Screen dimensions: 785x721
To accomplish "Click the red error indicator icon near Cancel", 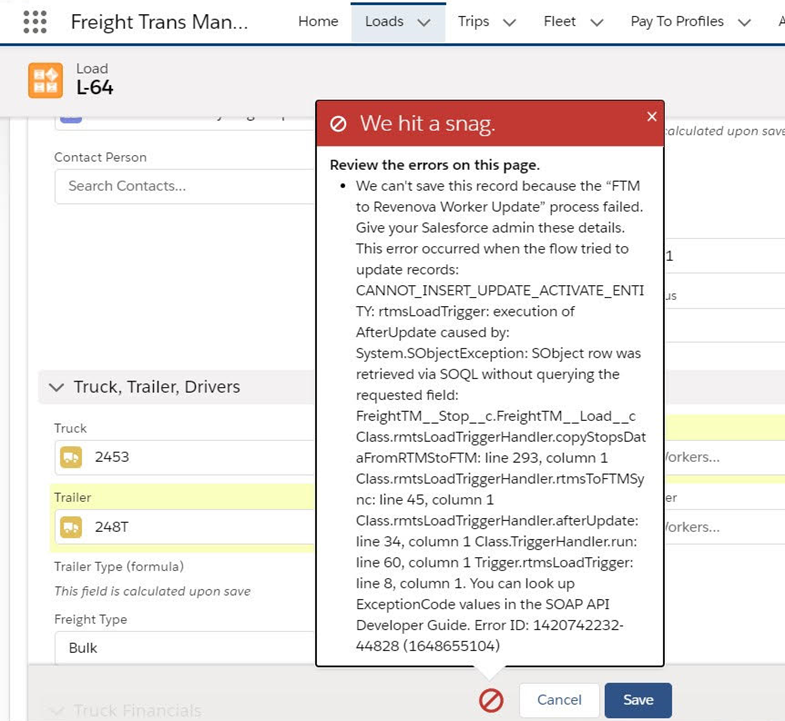I will [x=491, y=700].
